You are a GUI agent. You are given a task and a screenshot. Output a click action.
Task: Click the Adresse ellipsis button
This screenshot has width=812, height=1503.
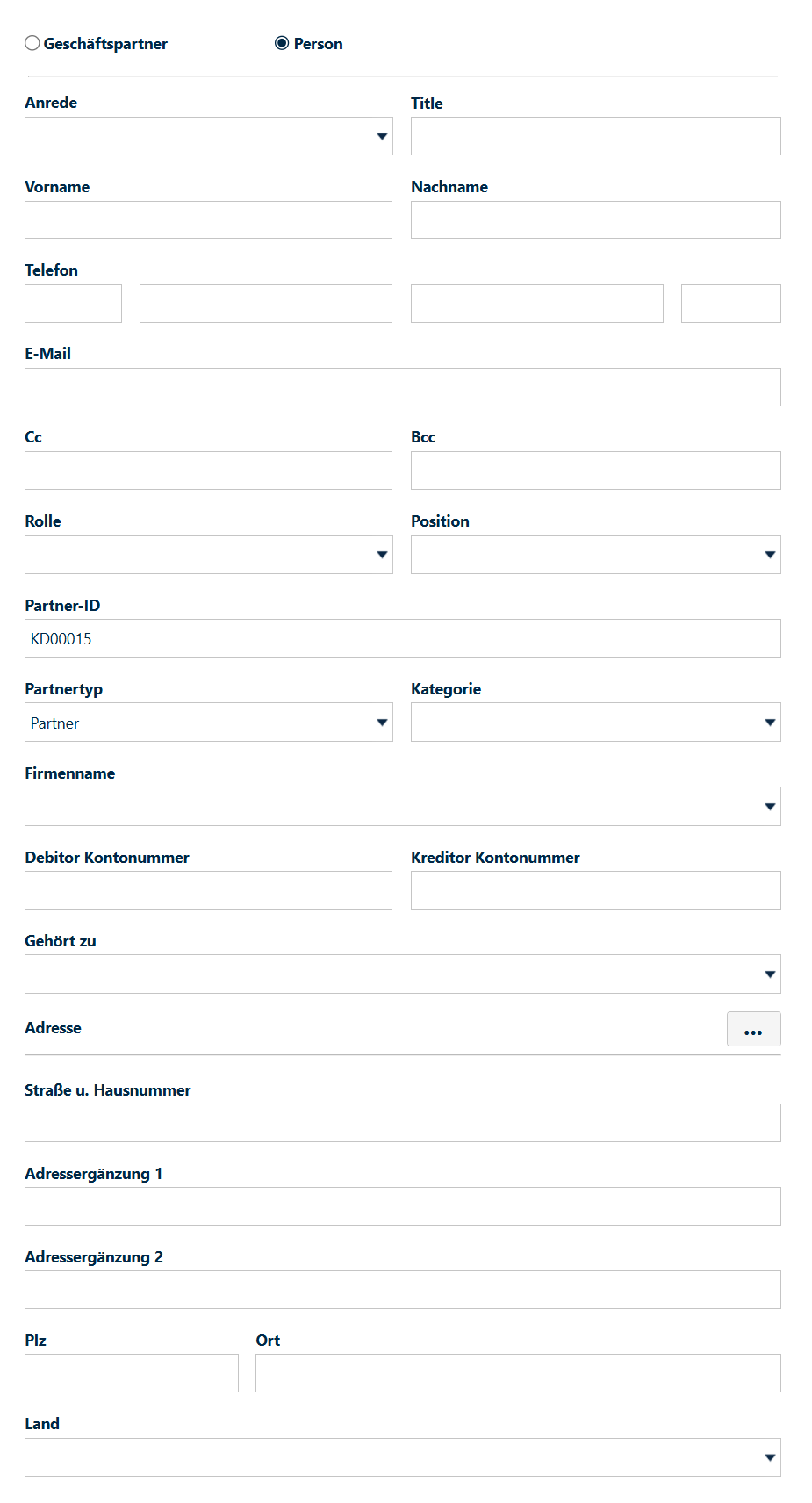[x=754, y=1029]
